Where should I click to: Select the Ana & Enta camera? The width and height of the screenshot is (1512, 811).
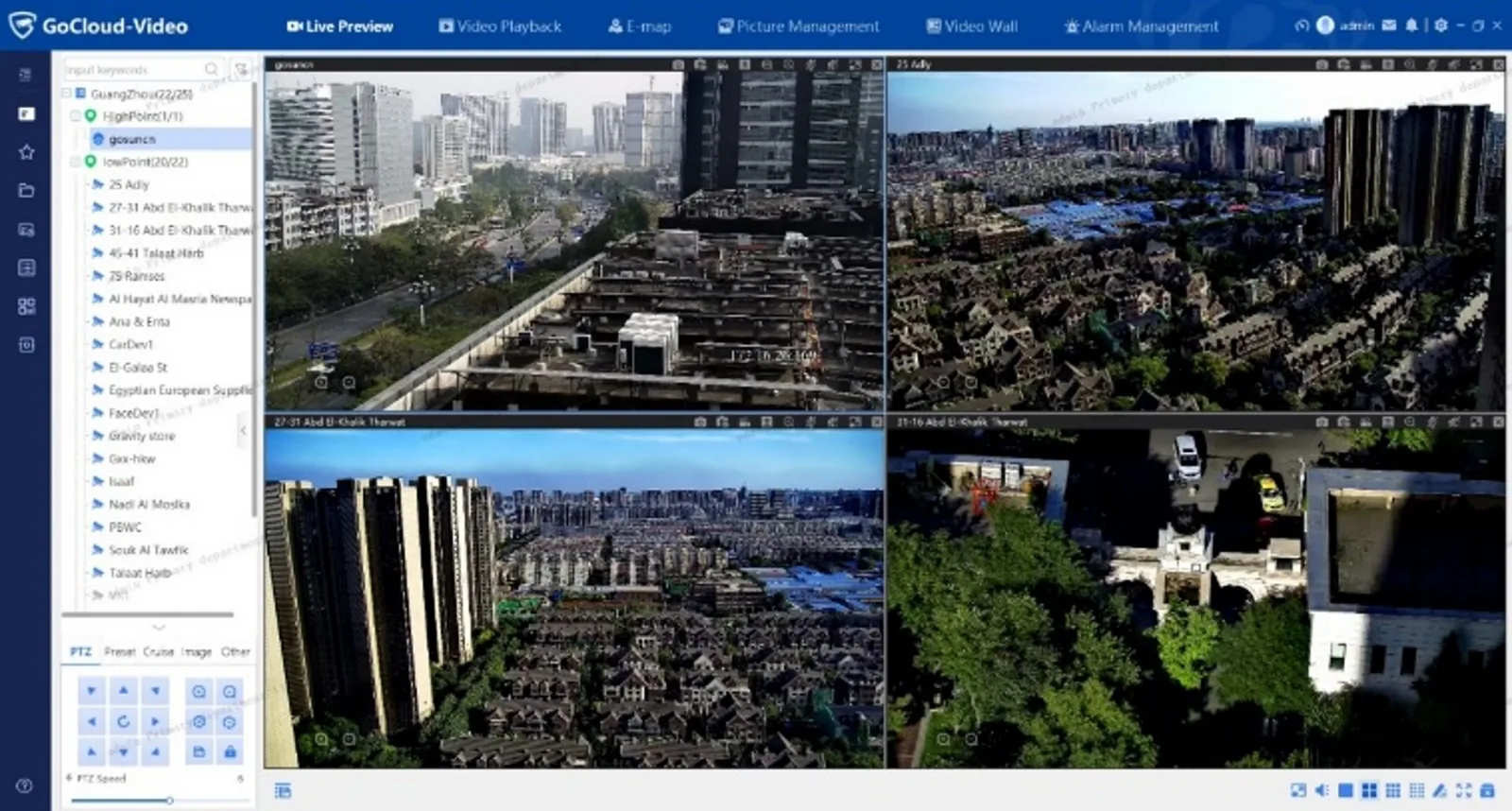139,321
